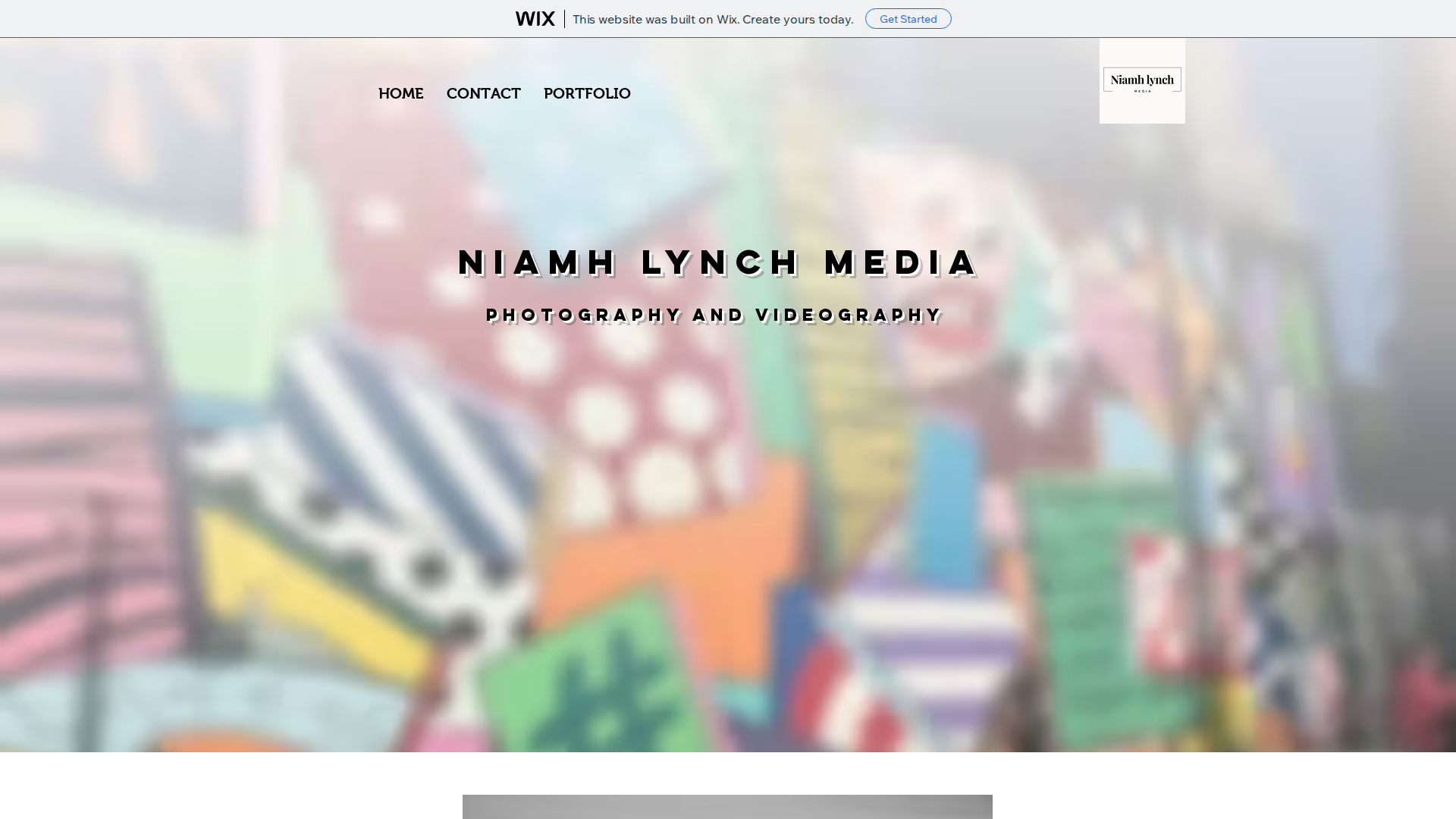
Task: Click the NIAMH LYNCH MEDIA heading
Action: pos(718,262)
